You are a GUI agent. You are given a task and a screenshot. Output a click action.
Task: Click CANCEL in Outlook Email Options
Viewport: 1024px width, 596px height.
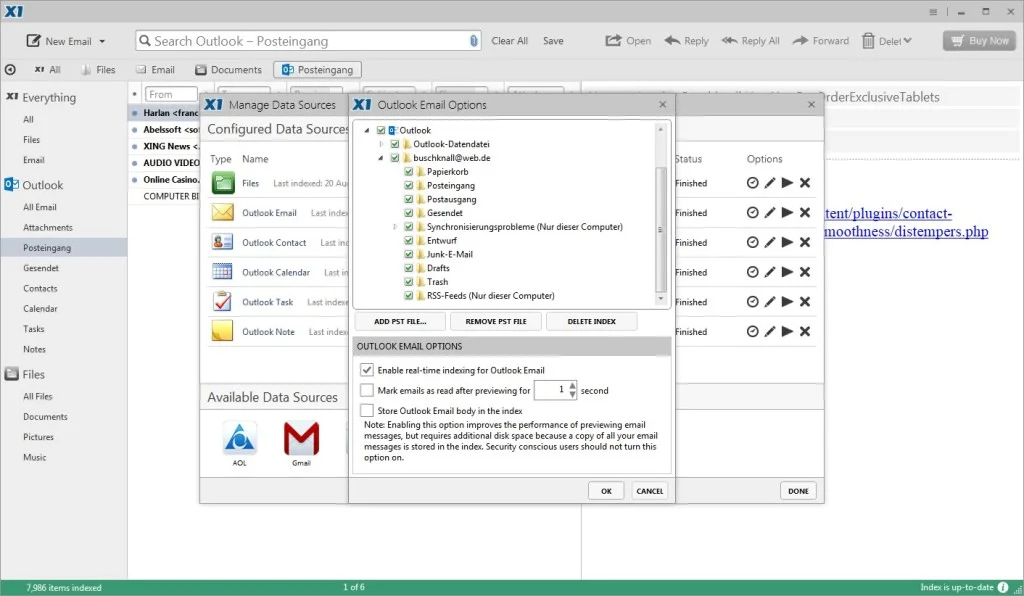649,491
